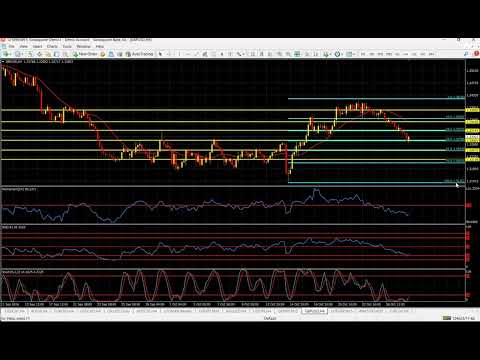
Task: Open the red notification alert icon
Action: [x=476, y=53]
